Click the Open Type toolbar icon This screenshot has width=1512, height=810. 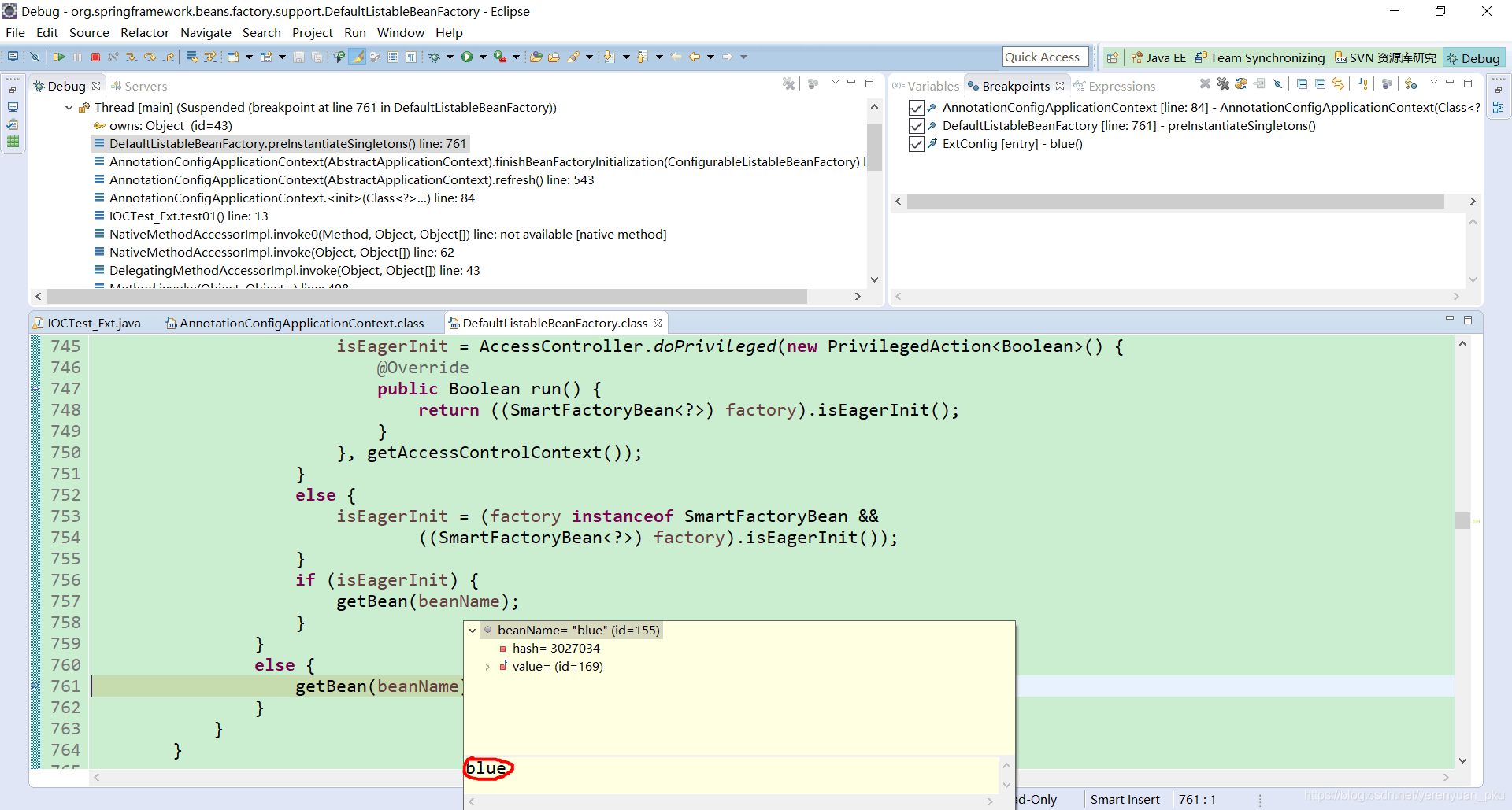point(536,57)
